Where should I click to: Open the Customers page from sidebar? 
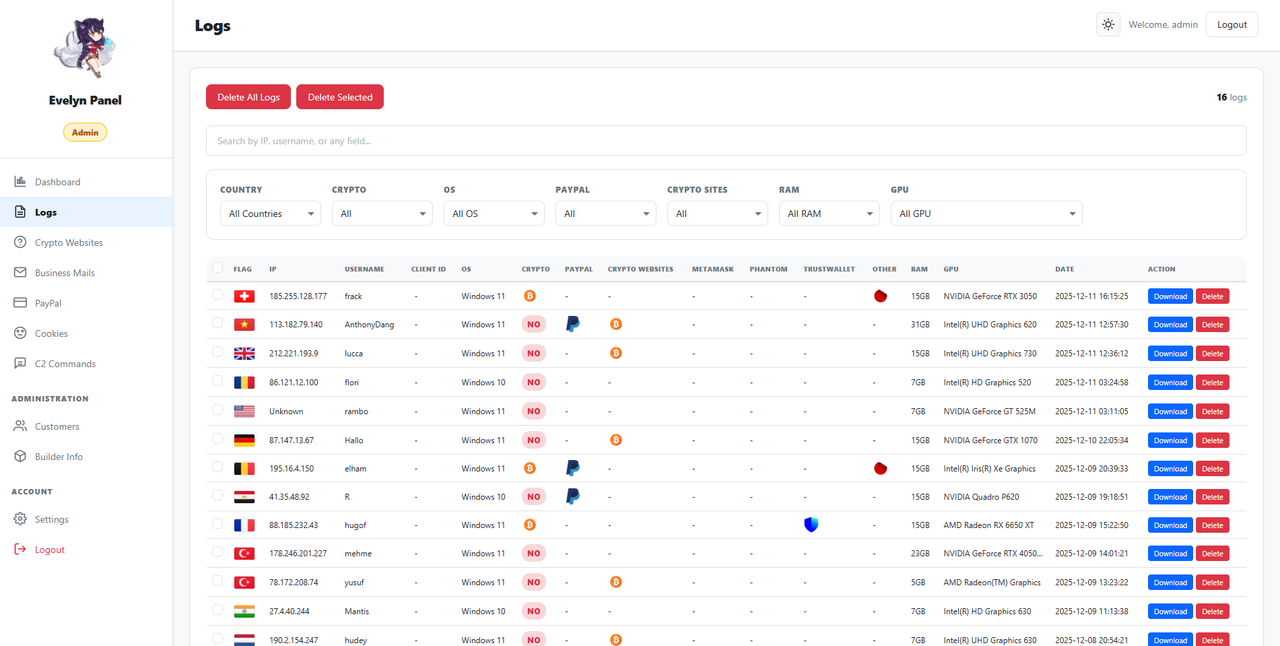pos(86,426)
